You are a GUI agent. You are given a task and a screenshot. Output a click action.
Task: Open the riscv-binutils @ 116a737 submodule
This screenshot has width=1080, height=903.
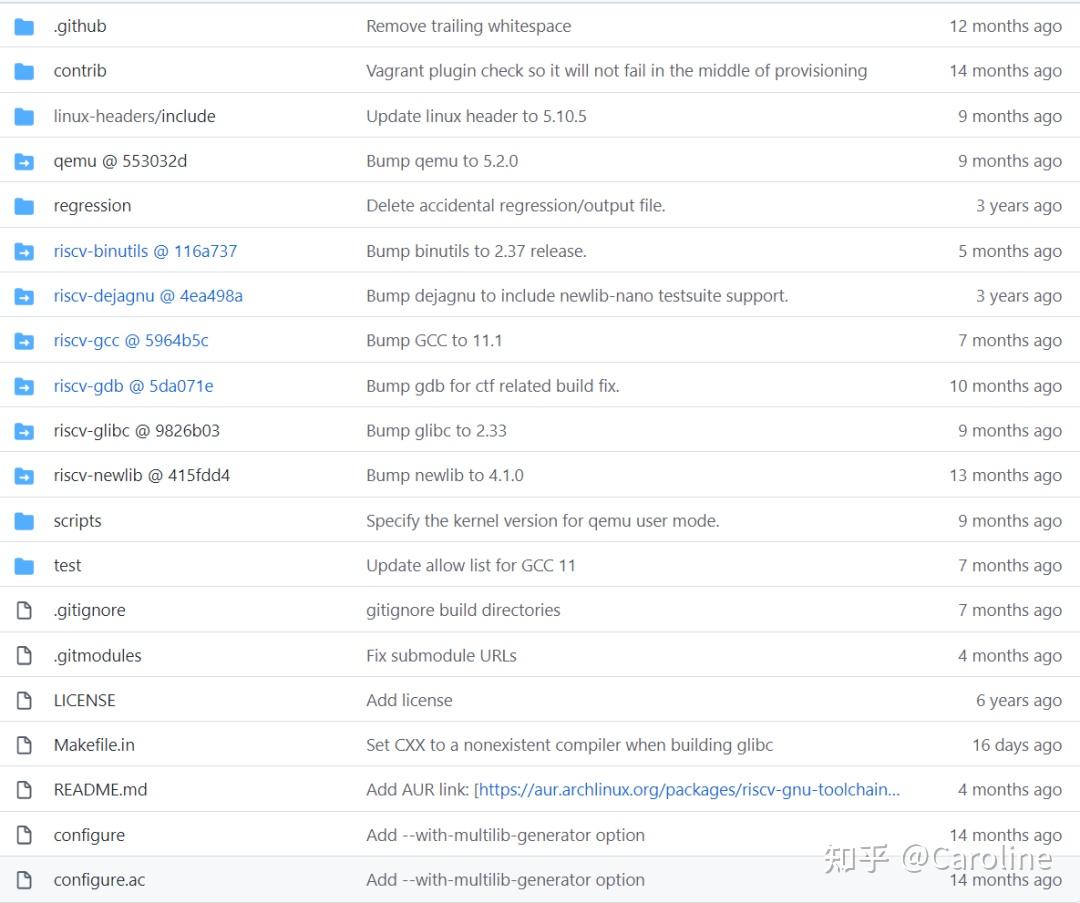pos(145,251)
